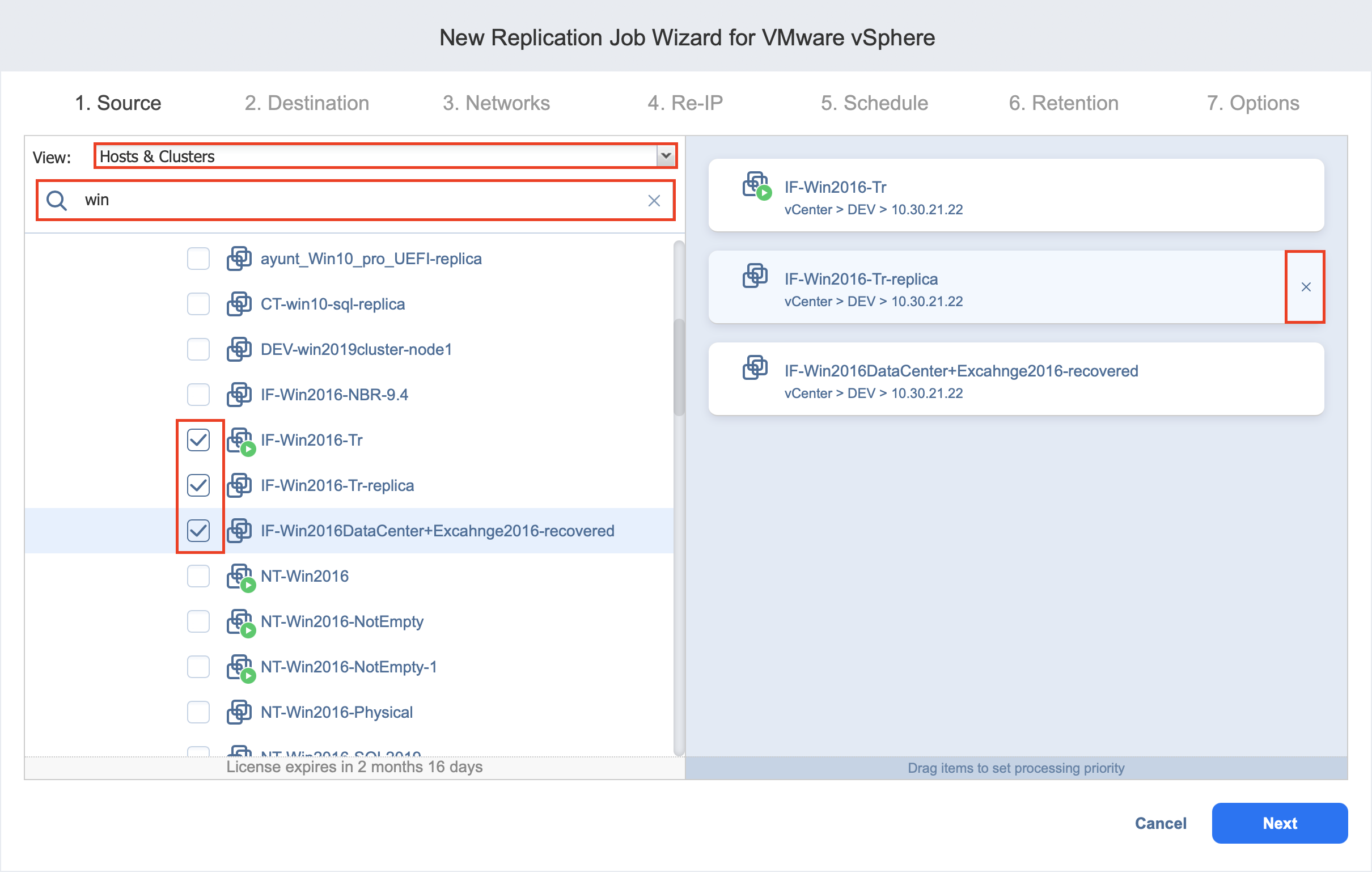
Task: Click the NT-Win2016 name
Action: [304, 576]
